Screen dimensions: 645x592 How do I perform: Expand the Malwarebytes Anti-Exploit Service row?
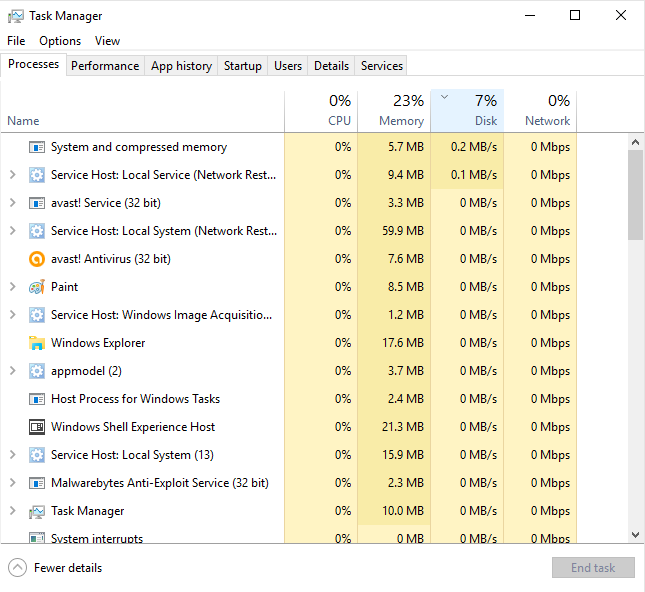click(12, 483)
